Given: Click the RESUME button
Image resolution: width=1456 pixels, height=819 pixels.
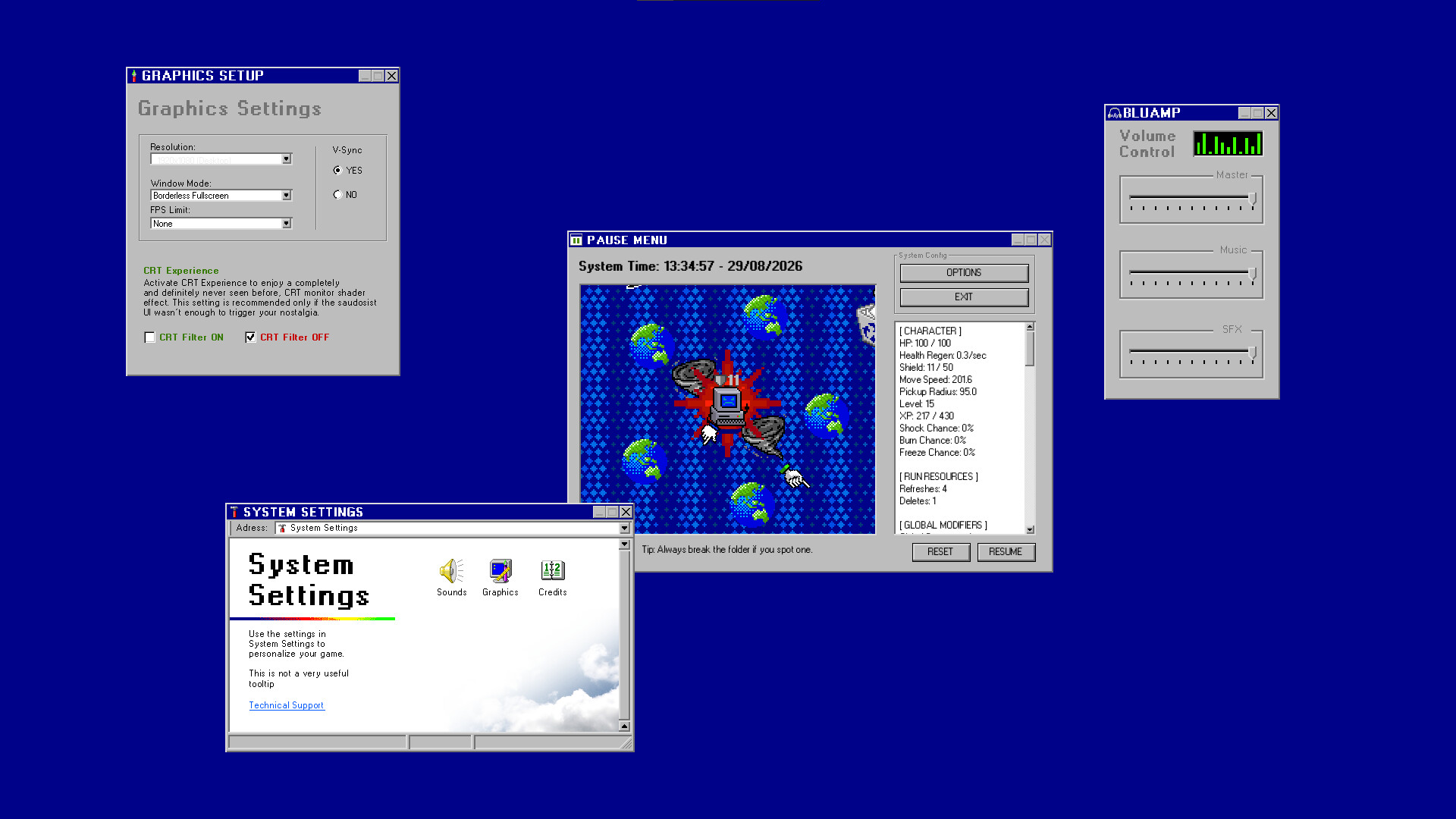Looking at the screenshot, I should click(x=1006, y=552).
